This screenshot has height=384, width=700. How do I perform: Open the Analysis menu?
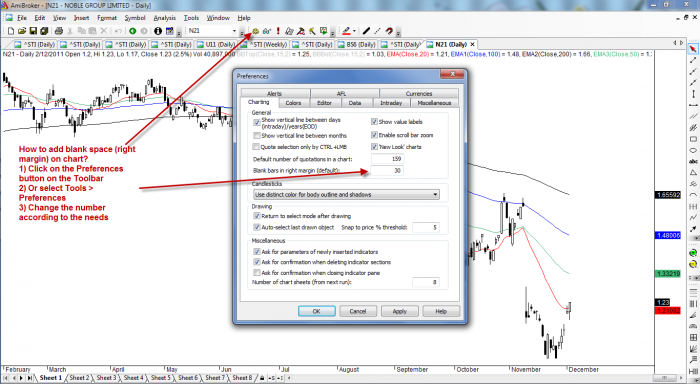tap(164, 18)
